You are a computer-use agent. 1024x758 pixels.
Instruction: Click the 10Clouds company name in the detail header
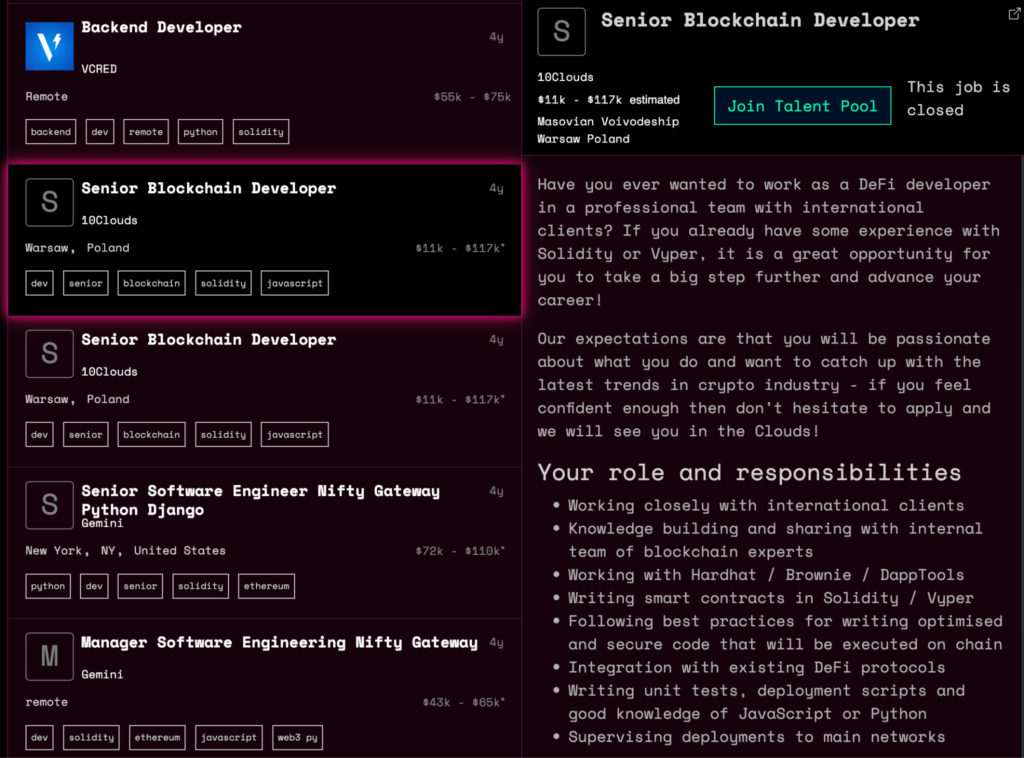click(566, 77)
